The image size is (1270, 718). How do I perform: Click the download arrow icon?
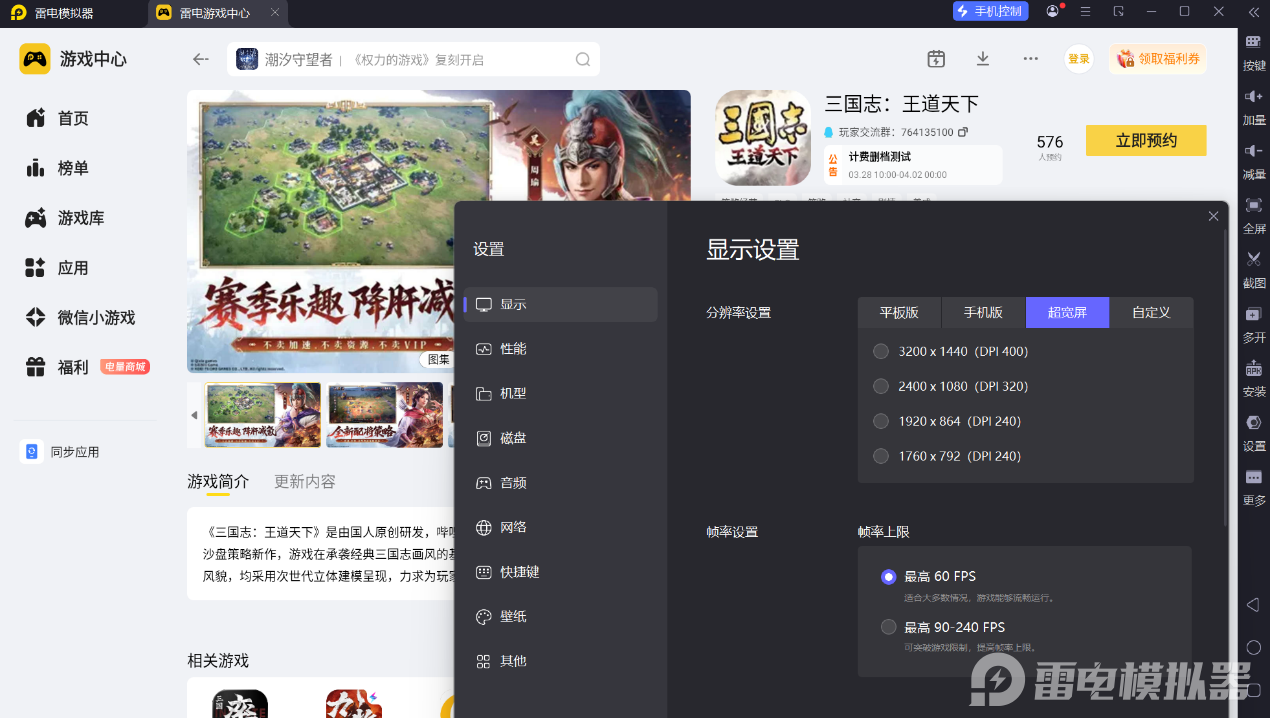(982, 59)
